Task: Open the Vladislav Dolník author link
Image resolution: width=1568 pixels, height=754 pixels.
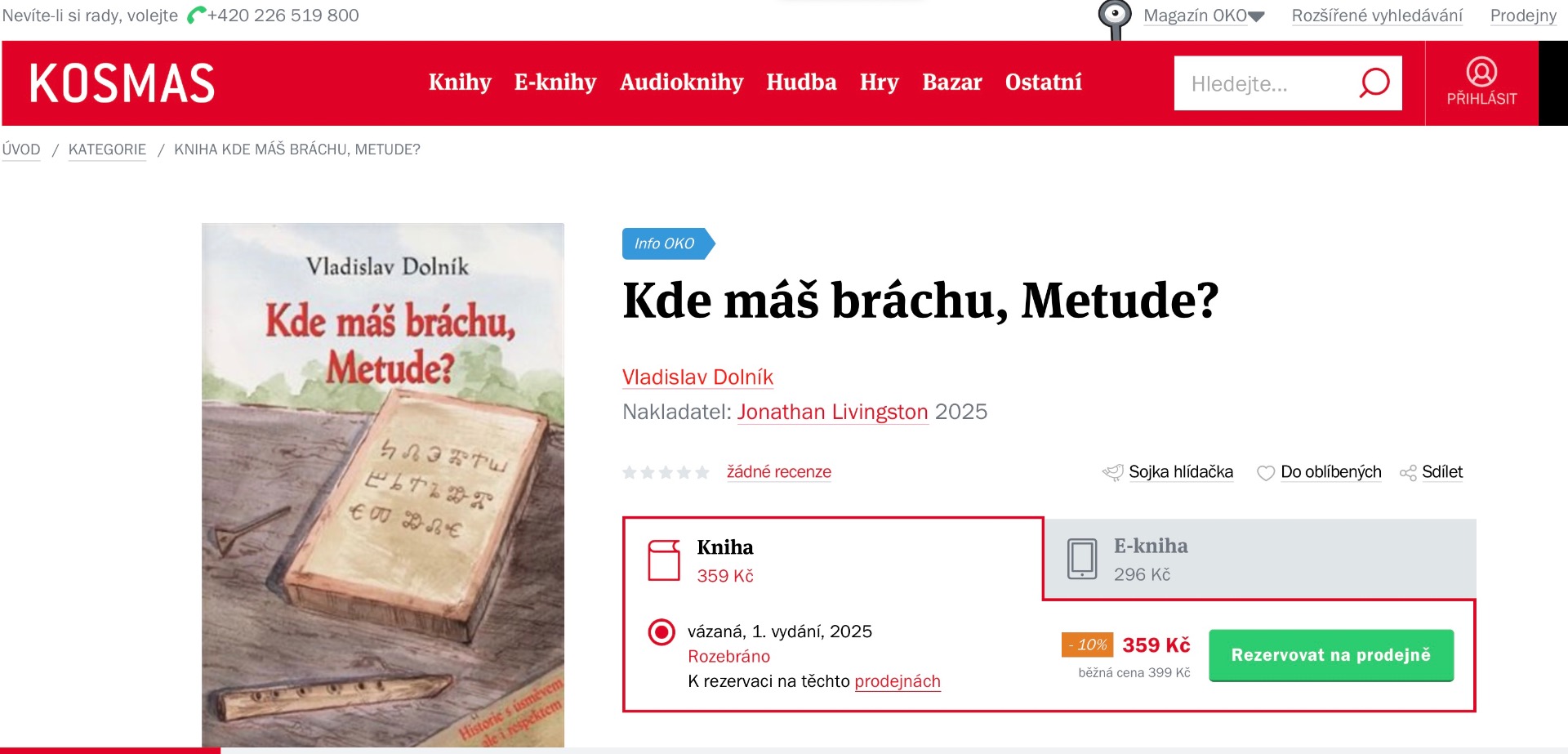Action: [x=697, y=377]
